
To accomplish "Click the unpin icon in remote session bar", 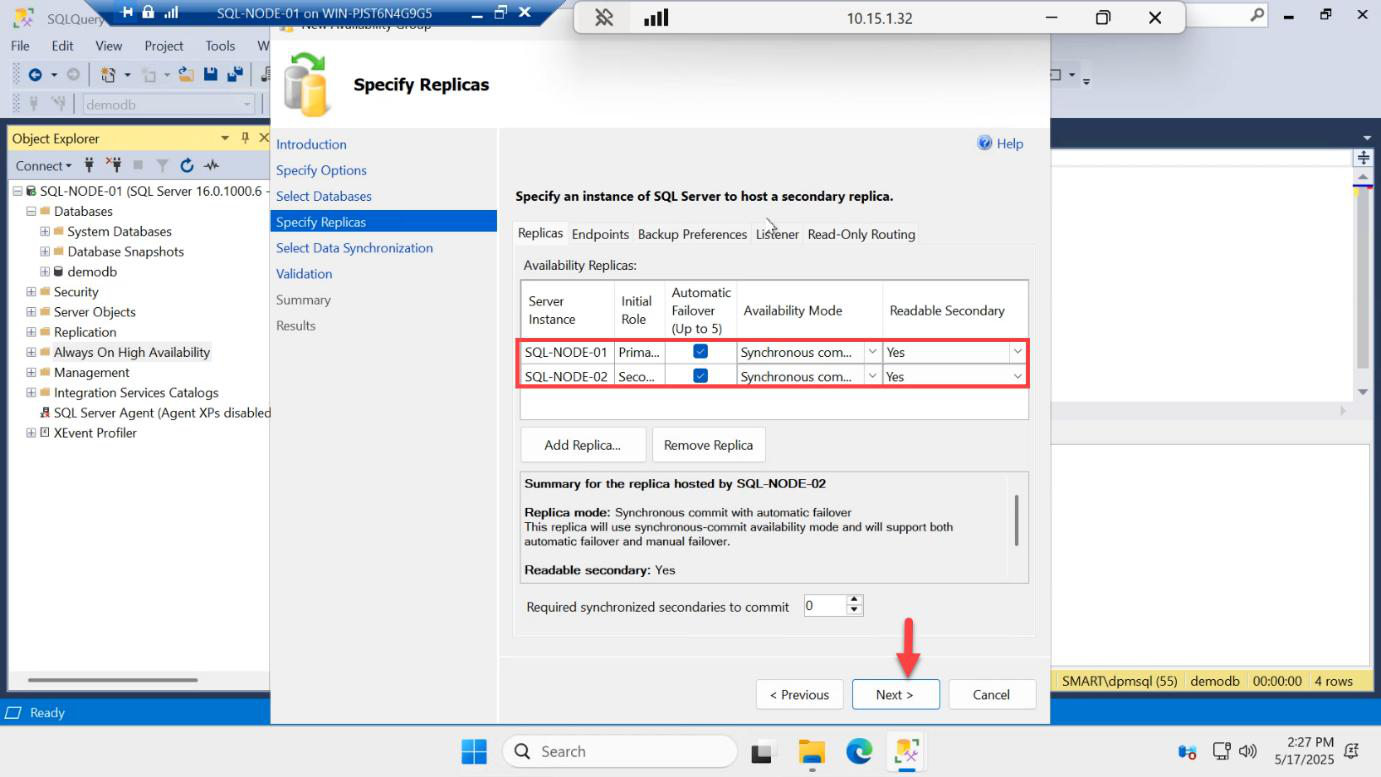I will pos(604,18).
